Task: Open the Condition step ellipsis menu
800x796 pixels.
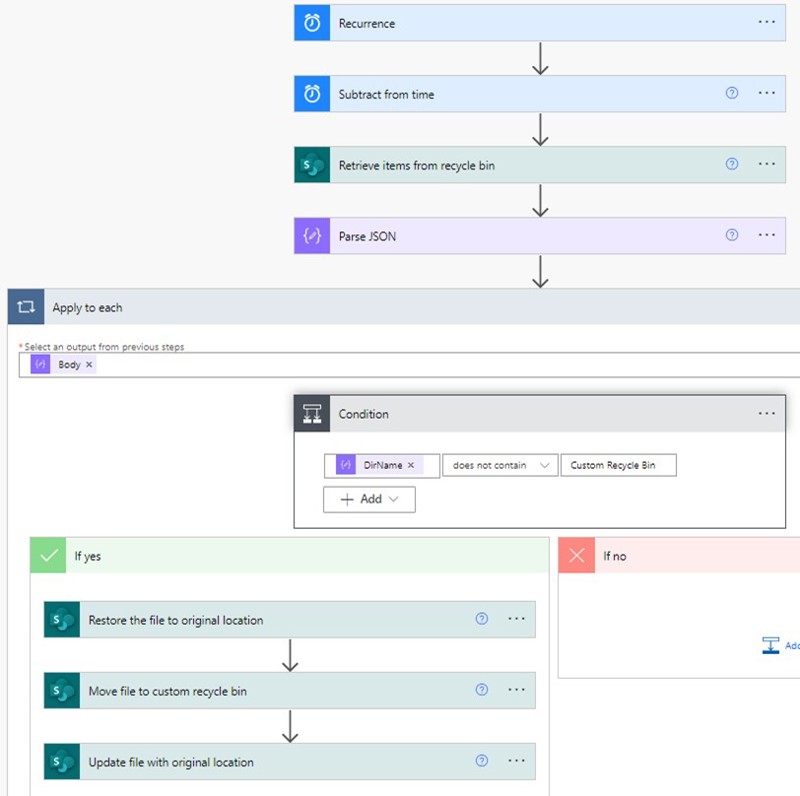Action: pyautogui.click(x=766, y=413)
